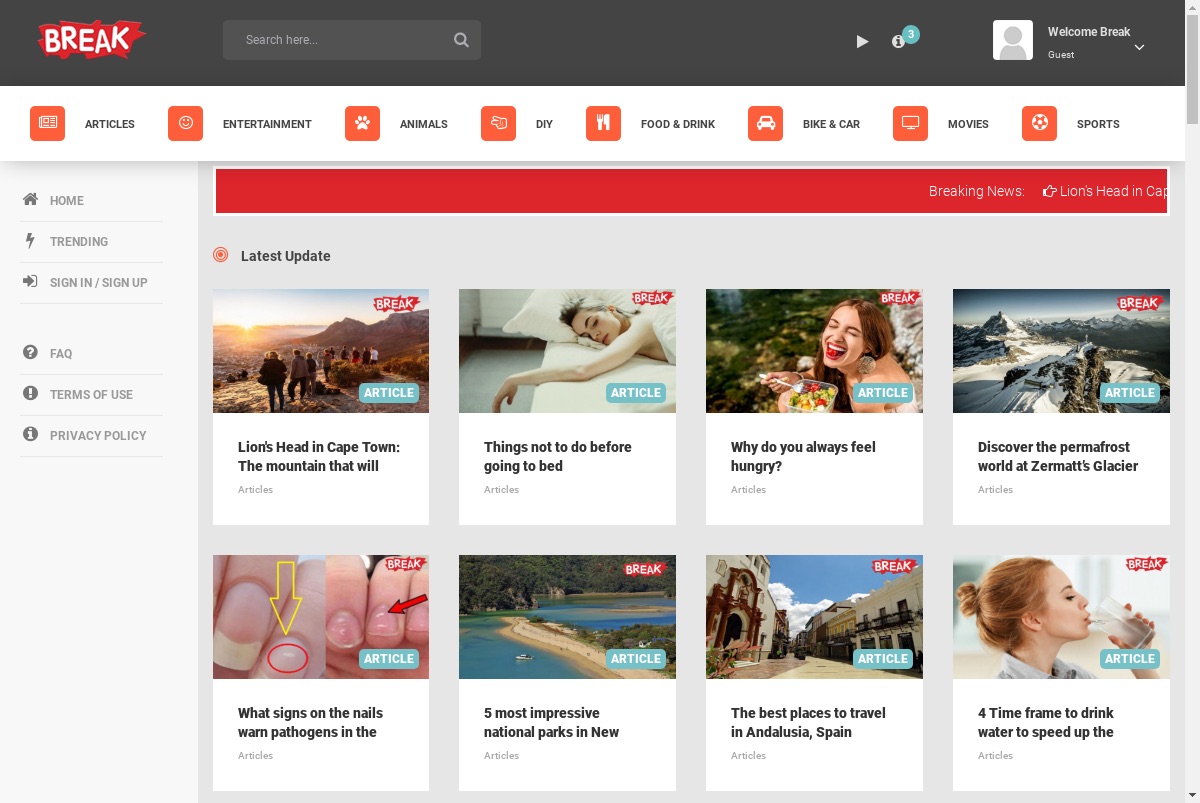Click Articles tag under Andalusia article
Image resolution: width=1200 pixels, height=803 pixels.
pos(748,755)
